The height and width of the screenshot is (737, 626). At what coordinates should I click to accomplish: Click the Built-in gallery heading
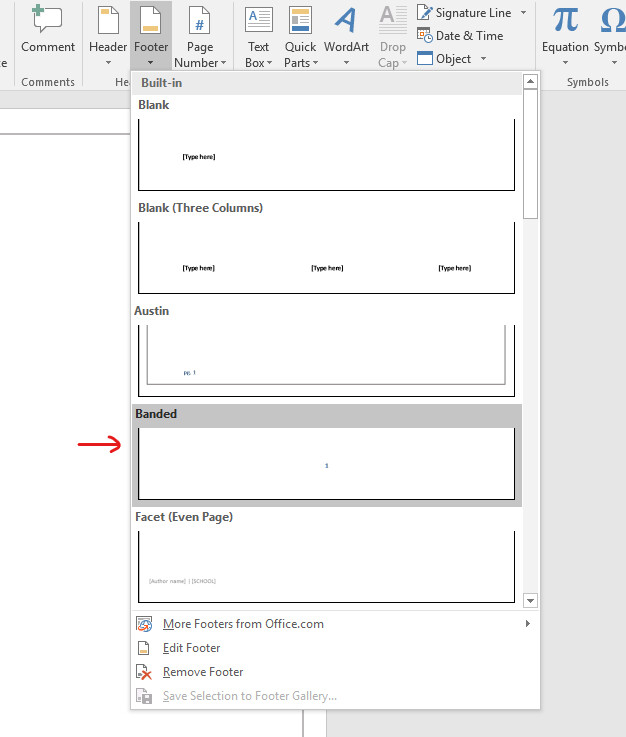pyautogui.click(x=162, y=83)
